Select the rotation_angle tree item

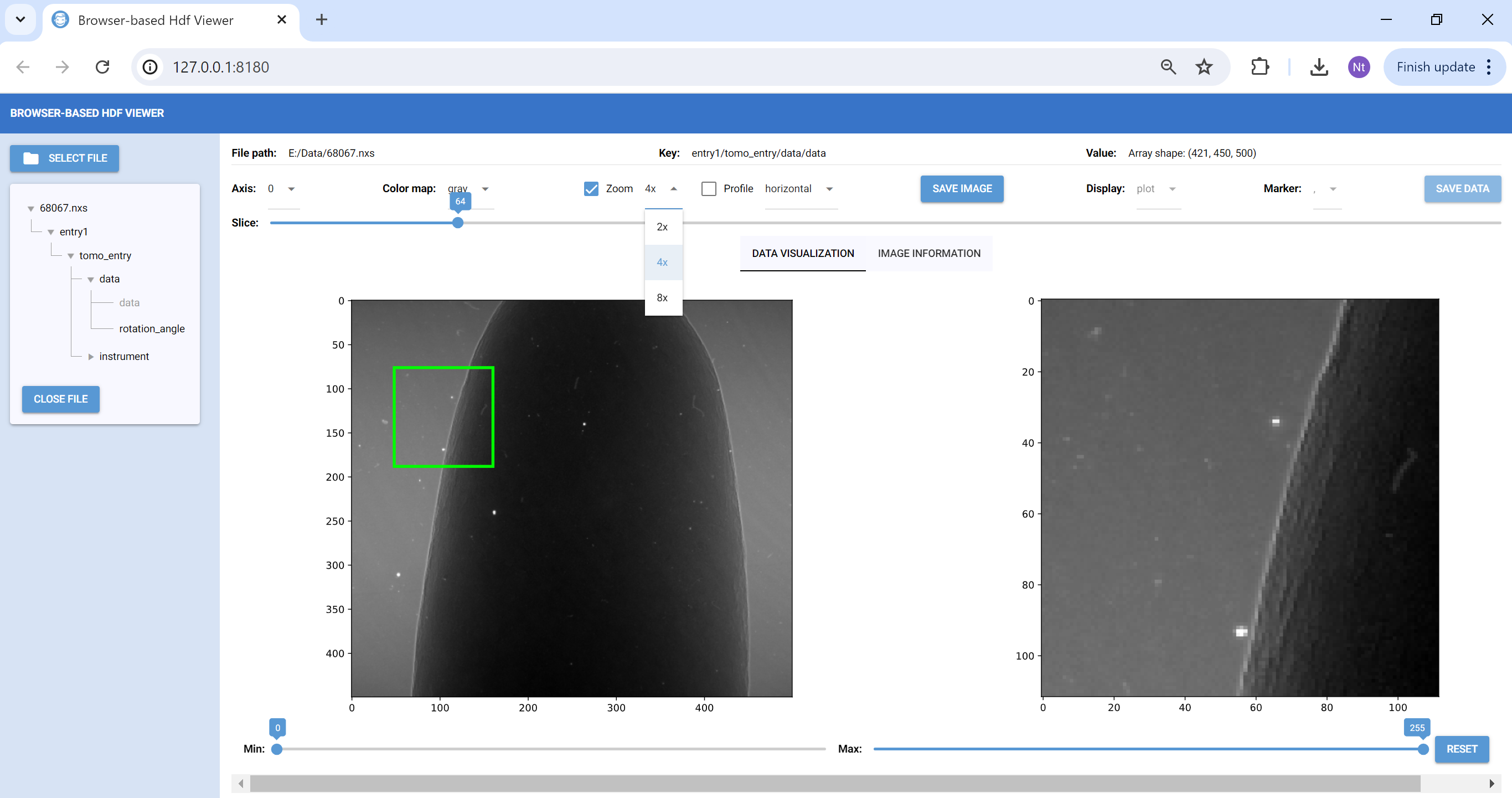pyautogui.click(x=152, y=328)
